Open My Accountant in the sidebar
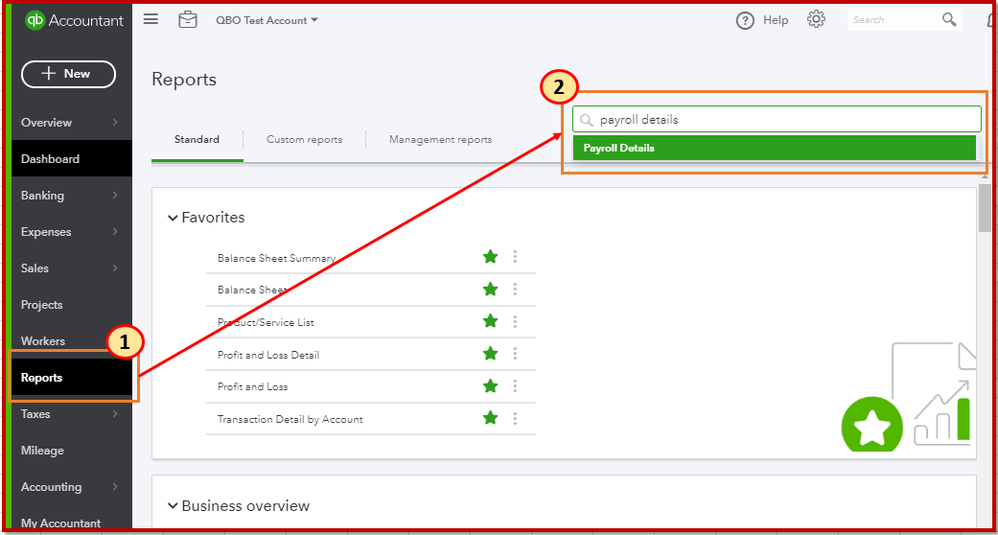 tap(60, 523)
